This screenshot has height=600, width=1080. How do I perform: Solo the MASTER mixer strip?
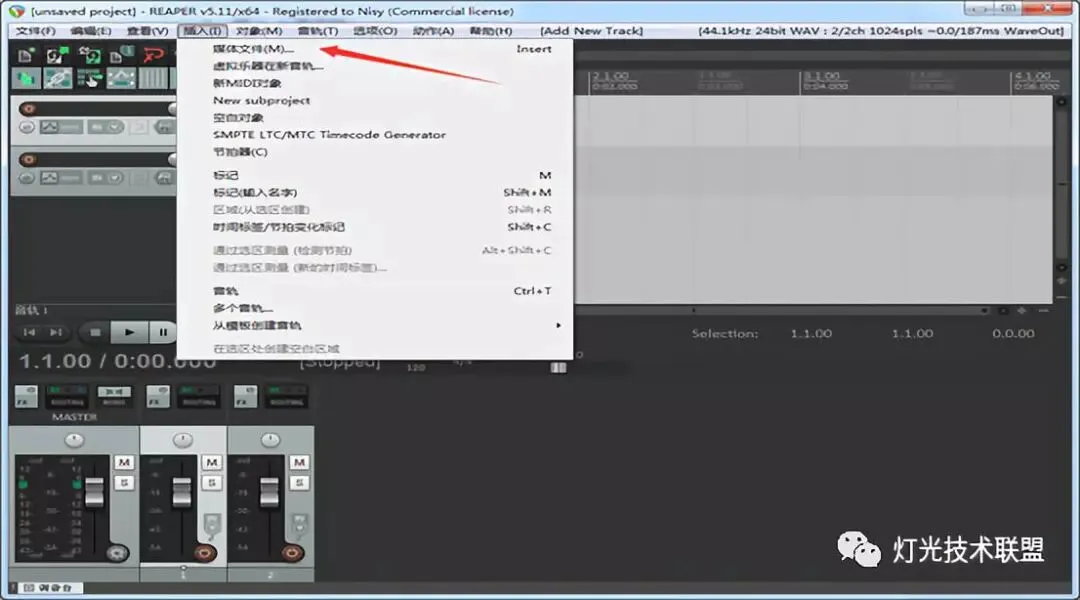[x=124, y=484]
